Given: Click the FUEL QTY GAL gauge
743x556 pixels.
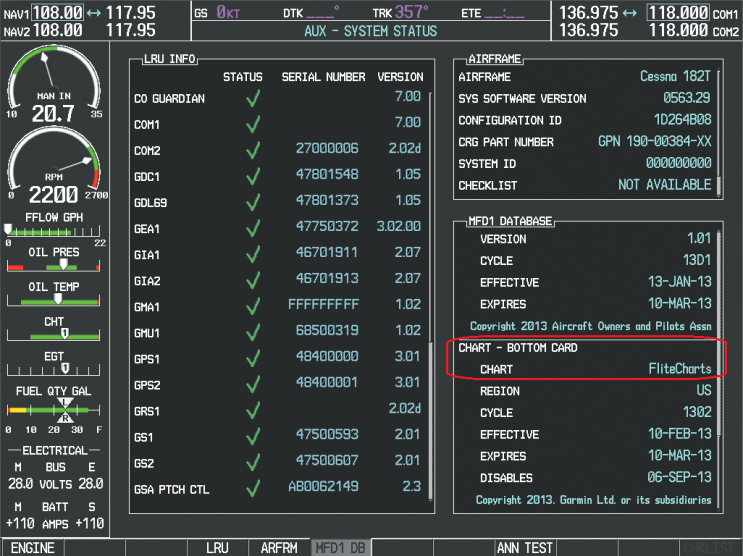Looking at the screenshot, I should click(x=54, y=410).
